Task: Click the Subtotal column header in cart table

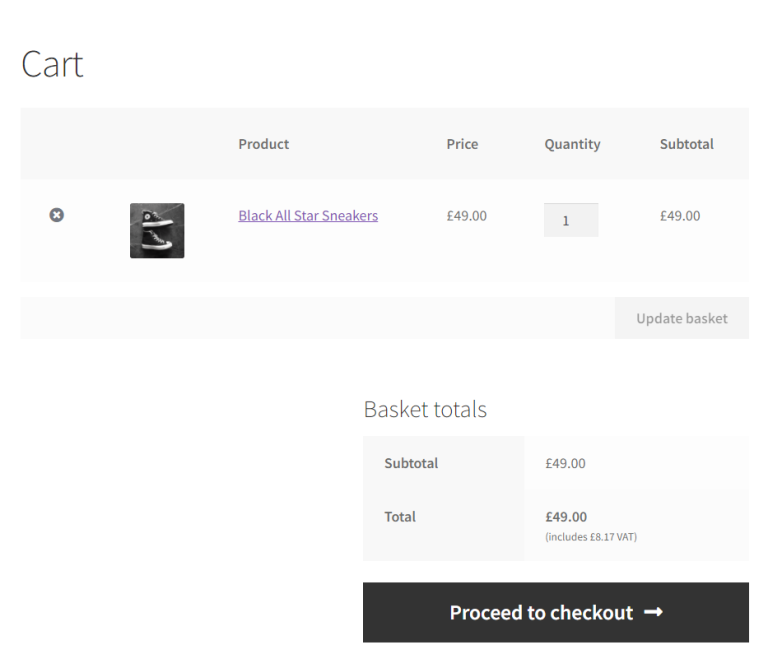Action: coord(686,144)
